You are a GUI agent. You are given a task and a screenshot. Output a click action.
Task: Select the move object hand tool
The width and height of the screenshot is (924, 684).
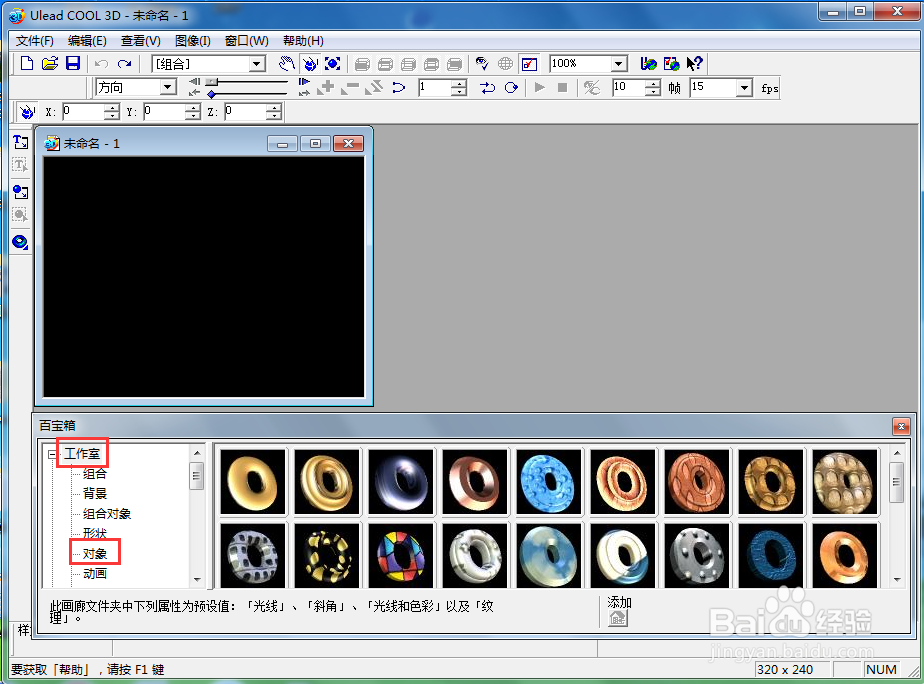point(286,64)
